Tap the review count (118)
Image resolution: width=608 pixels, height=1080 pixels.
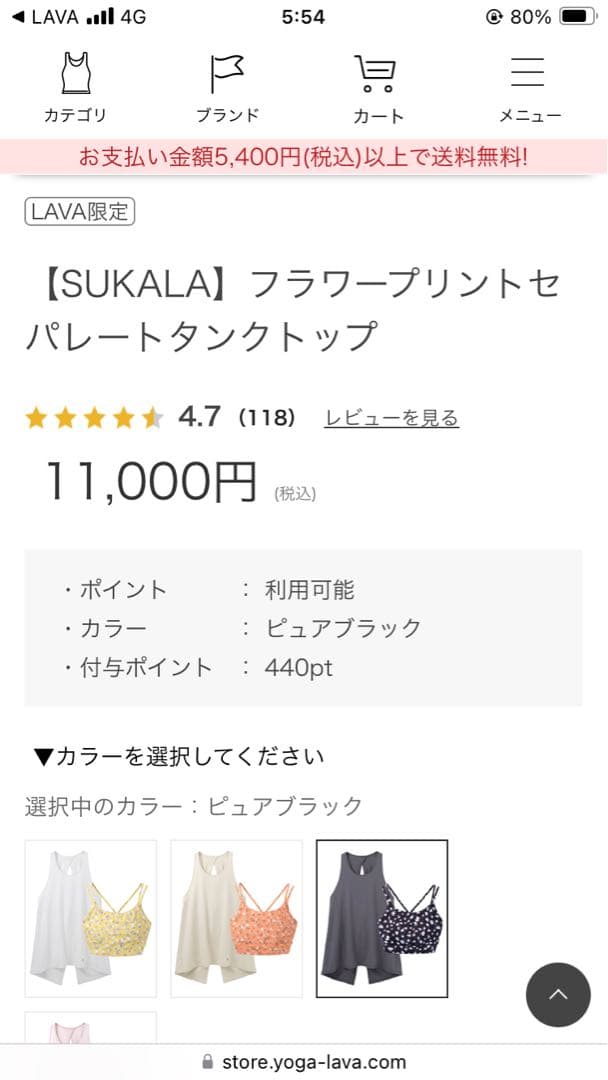266,418
